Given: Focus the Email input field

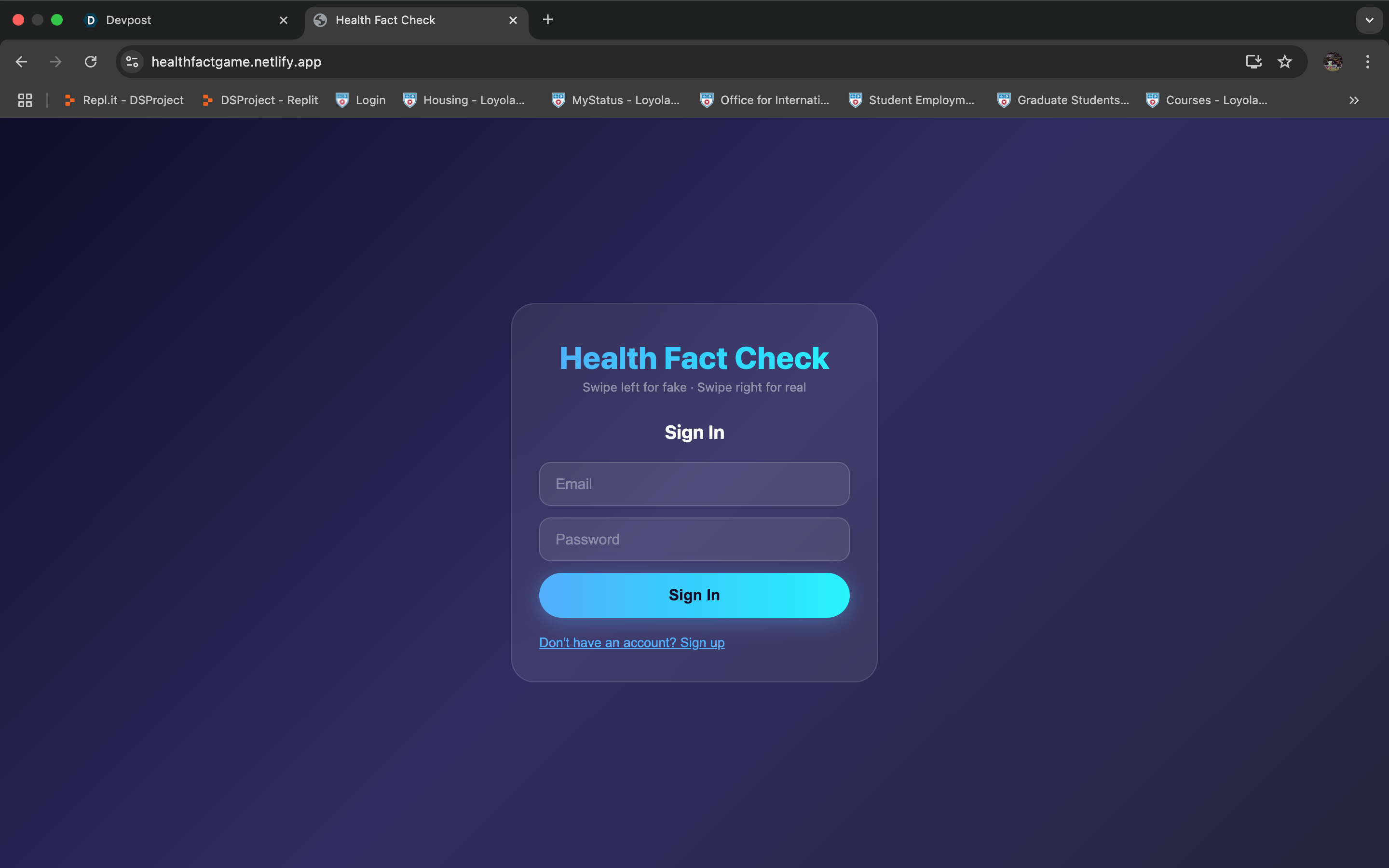Looking at the screenshot, I should click(694, 483).
